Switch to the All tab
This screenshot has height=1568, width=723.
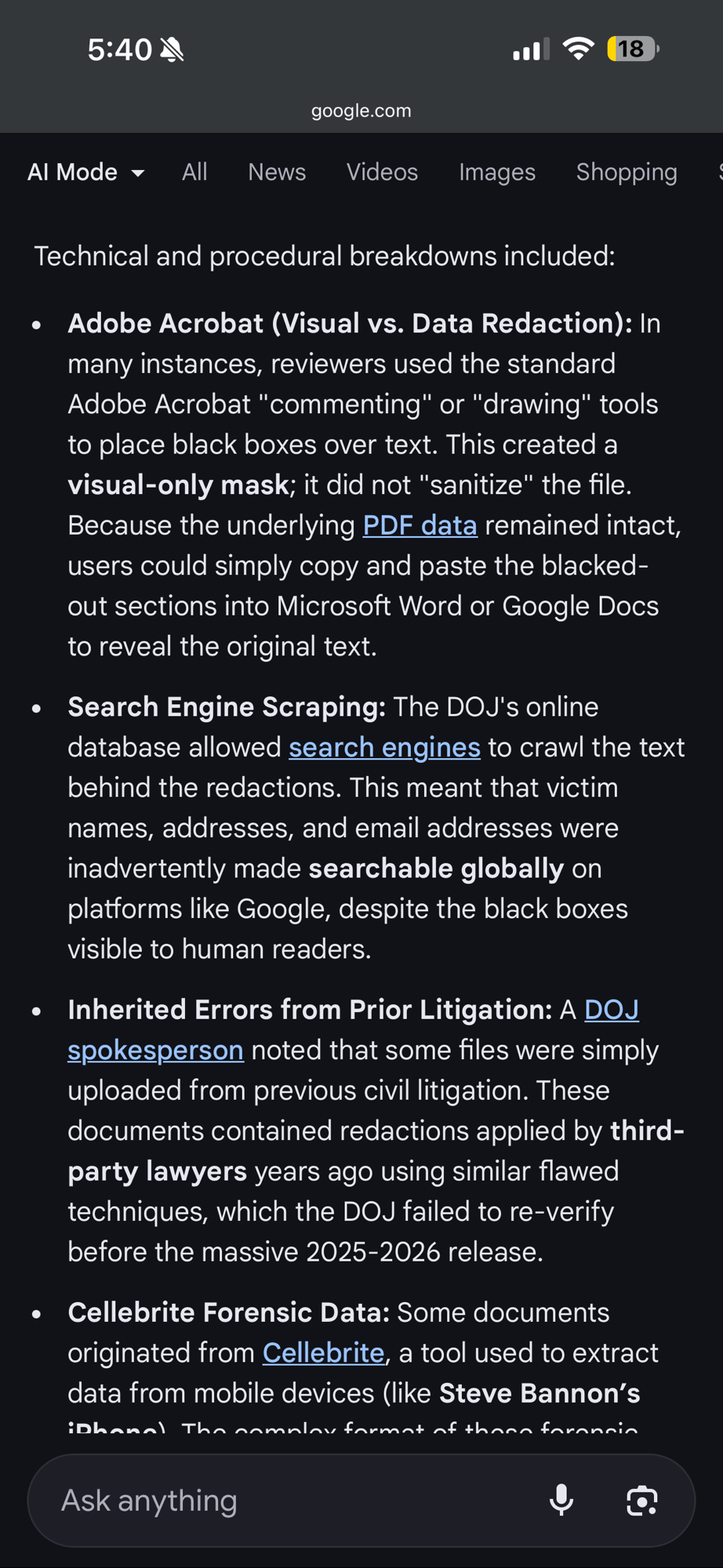[194, 172]
